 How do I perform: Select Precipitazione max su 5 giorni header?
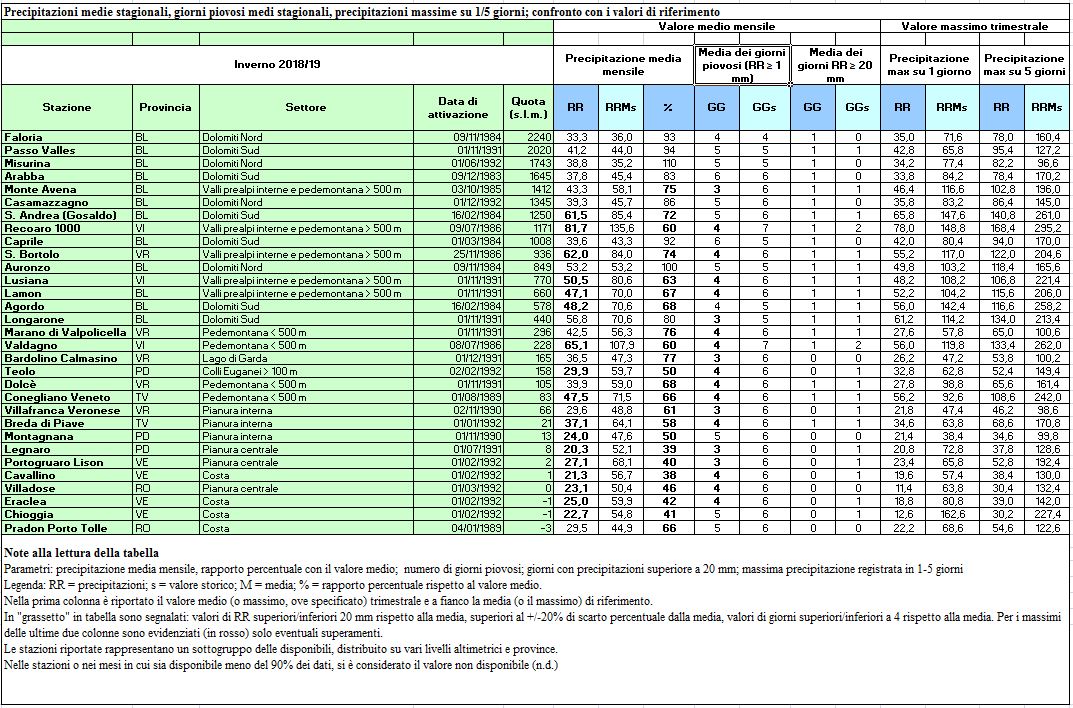tap(1023, 65)
